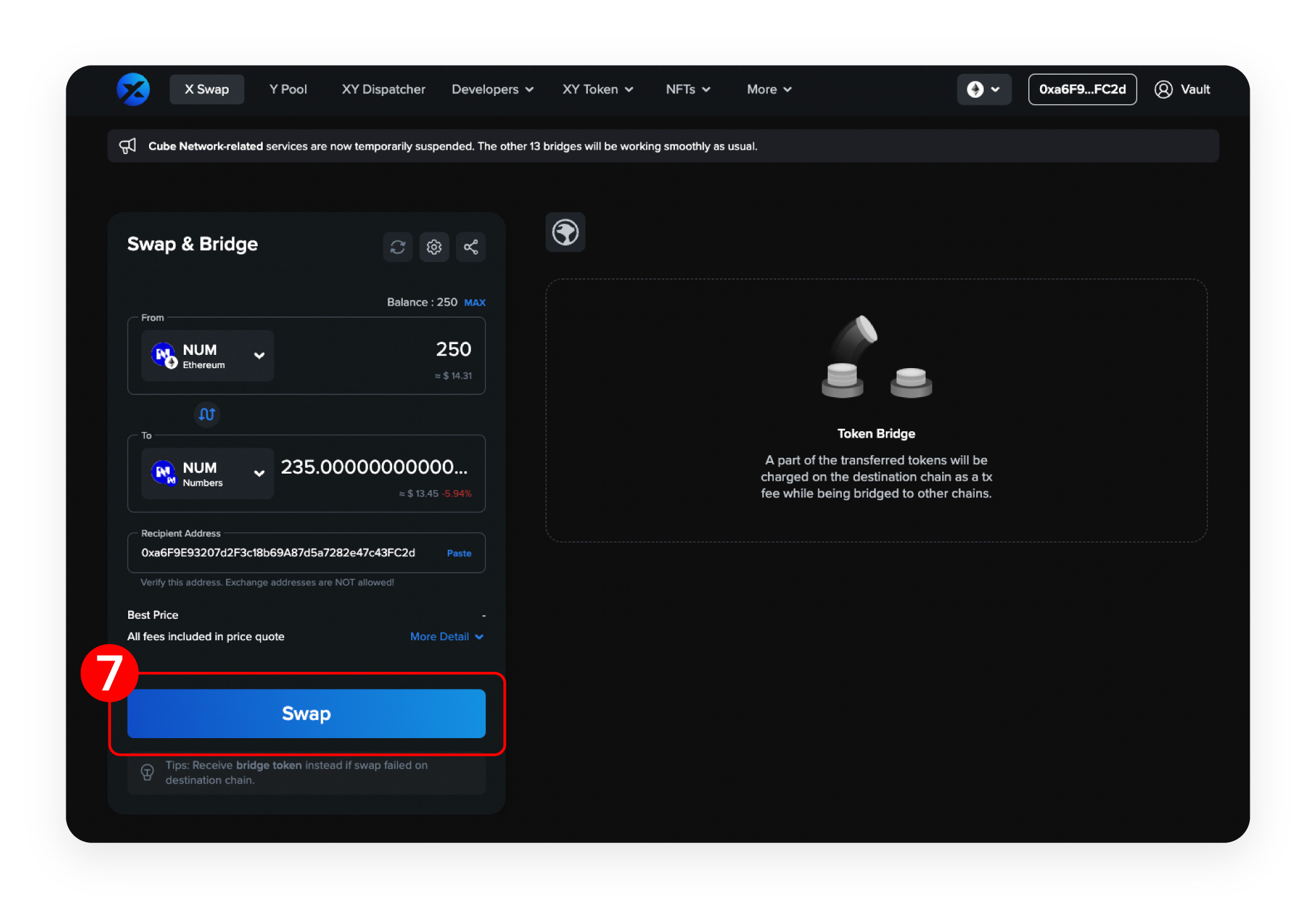Open the NUM Ethereum token selector
This screenshot has width=1316, height=908.
coord(207,355)
